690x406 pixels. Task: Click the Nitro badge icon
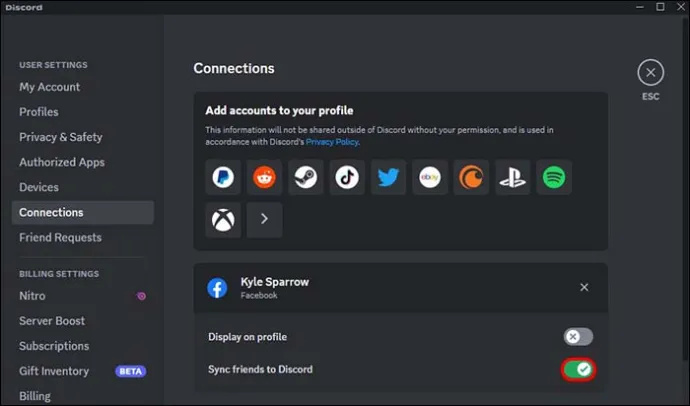[x=141, y=296]
